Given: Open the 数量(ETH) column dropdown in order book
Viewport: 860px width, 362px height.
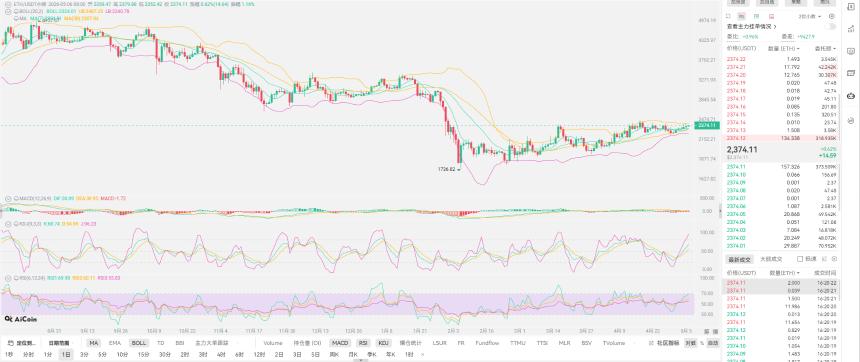Looking at the screenshot, I should [x=783, y=48].
